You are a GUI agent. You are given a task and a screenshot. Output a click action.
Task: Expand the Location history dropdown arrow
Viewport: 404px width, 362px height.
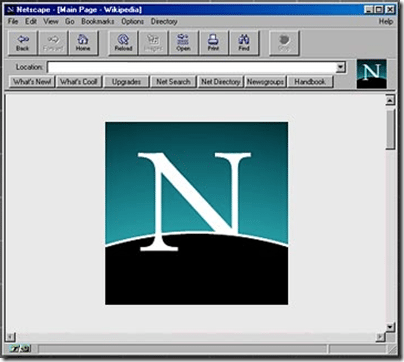(x=340, y=67)
